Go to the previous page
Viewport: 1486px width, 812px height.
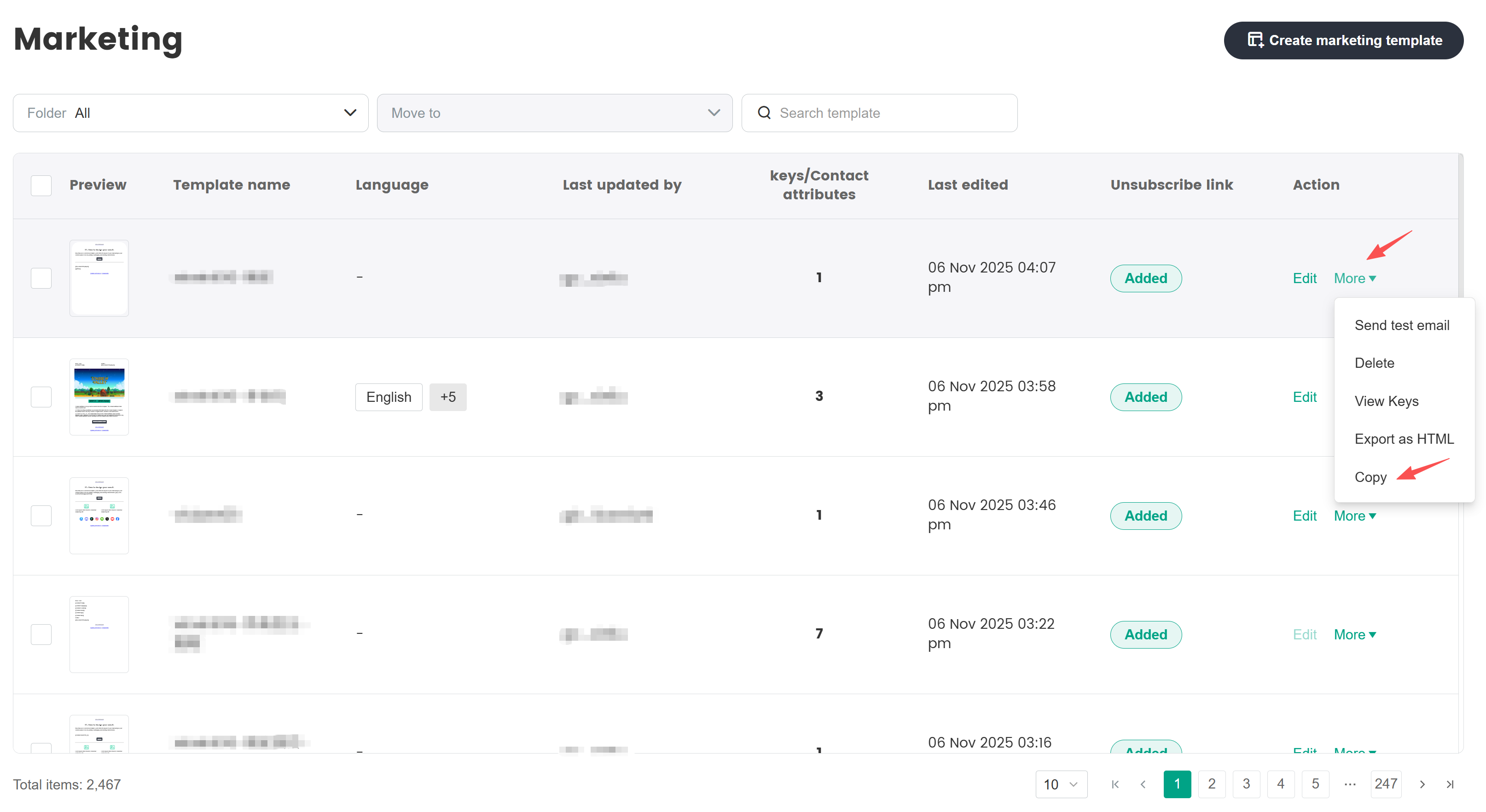click(1144, 784)
